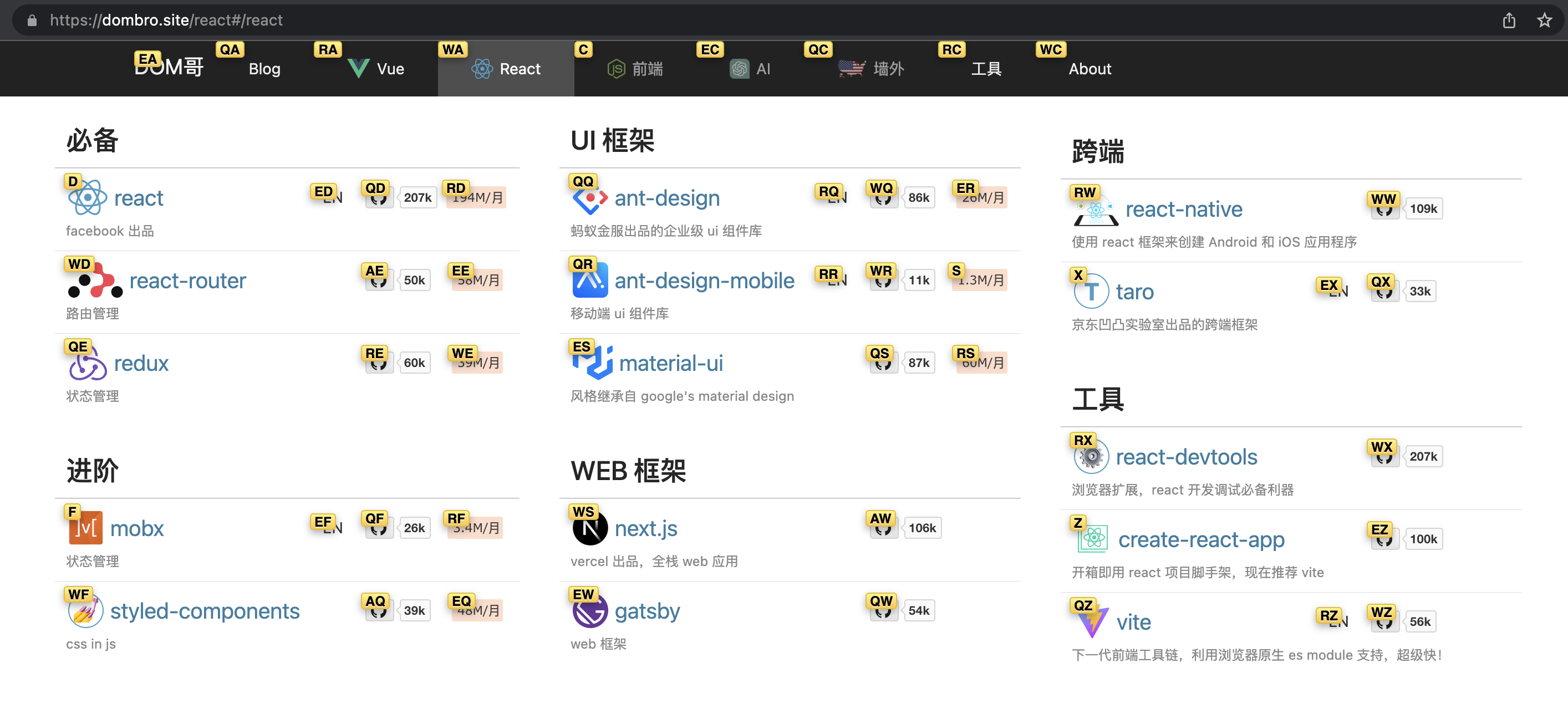Click the 109k star count for react-native
Viewport: 1568px width, 724px height.
[1423, 210]
